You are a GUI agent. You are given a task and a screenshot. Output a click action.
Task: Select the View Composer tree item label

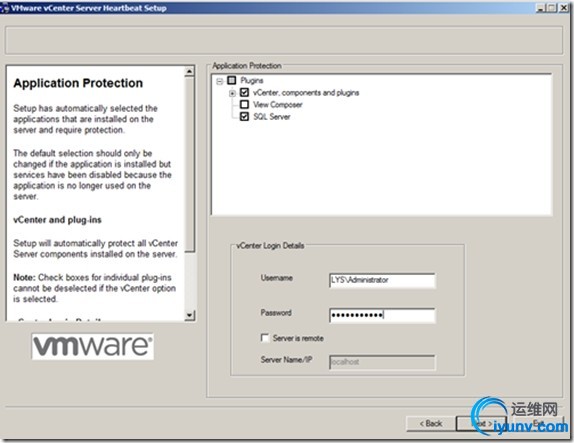[x=278, y=105]
